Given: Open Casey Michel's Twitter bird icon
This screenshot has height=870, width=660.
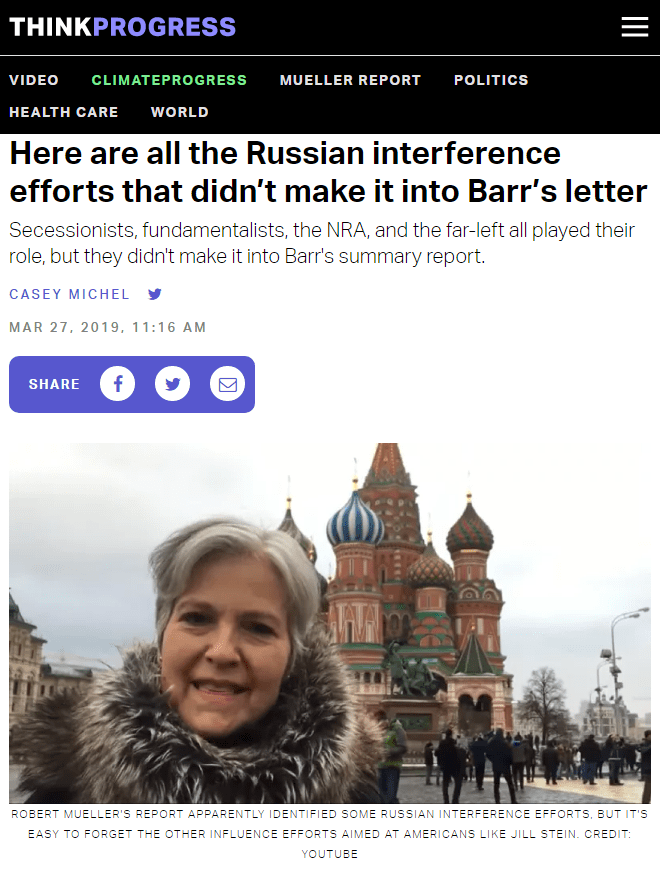Looking at the screenshot, I should (x=155, y=294).
